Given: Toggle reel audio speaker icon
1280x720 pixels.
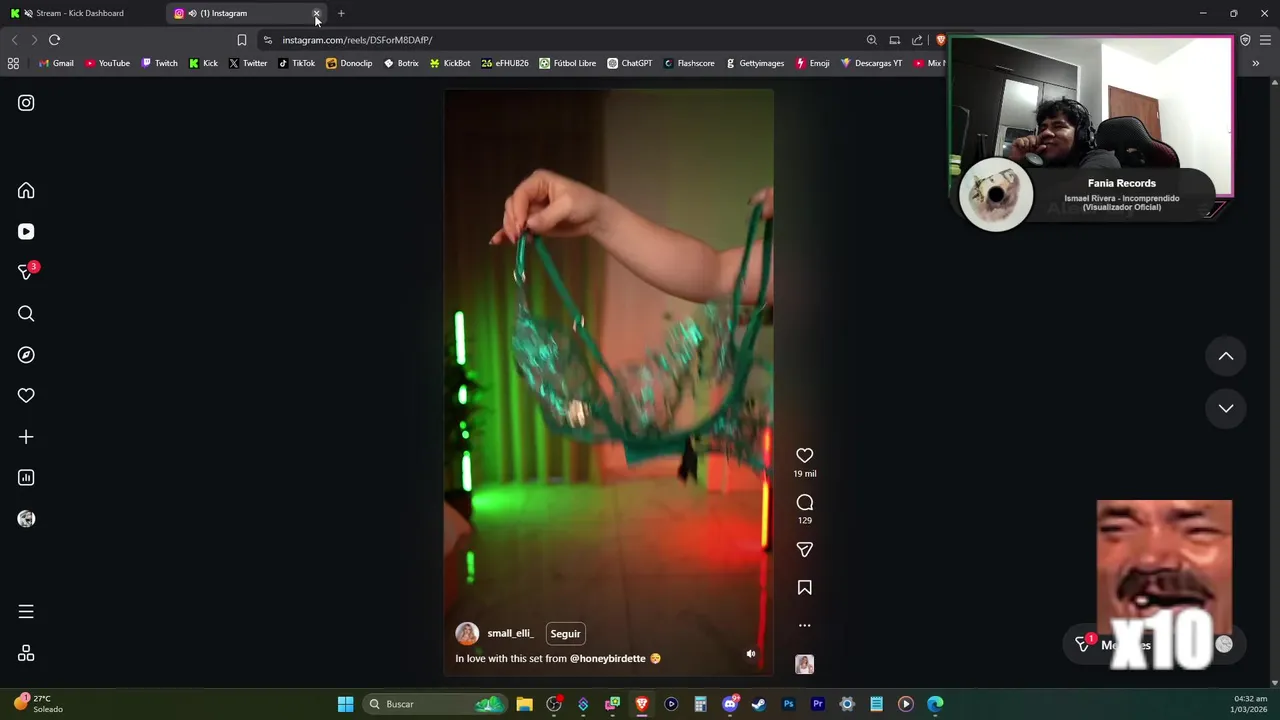Looking at the screenshot, I should tap(751, 654).
